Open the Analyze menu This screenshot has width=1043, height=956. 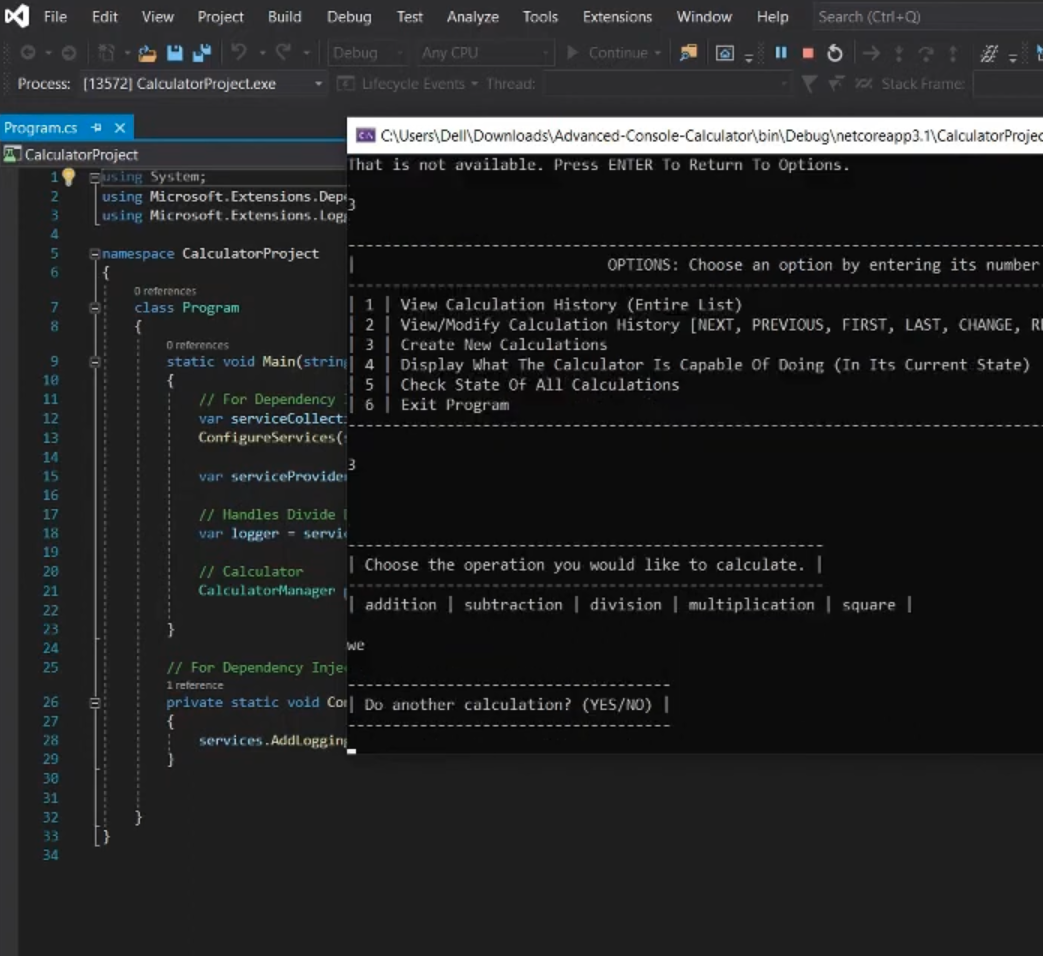point(473,17)
